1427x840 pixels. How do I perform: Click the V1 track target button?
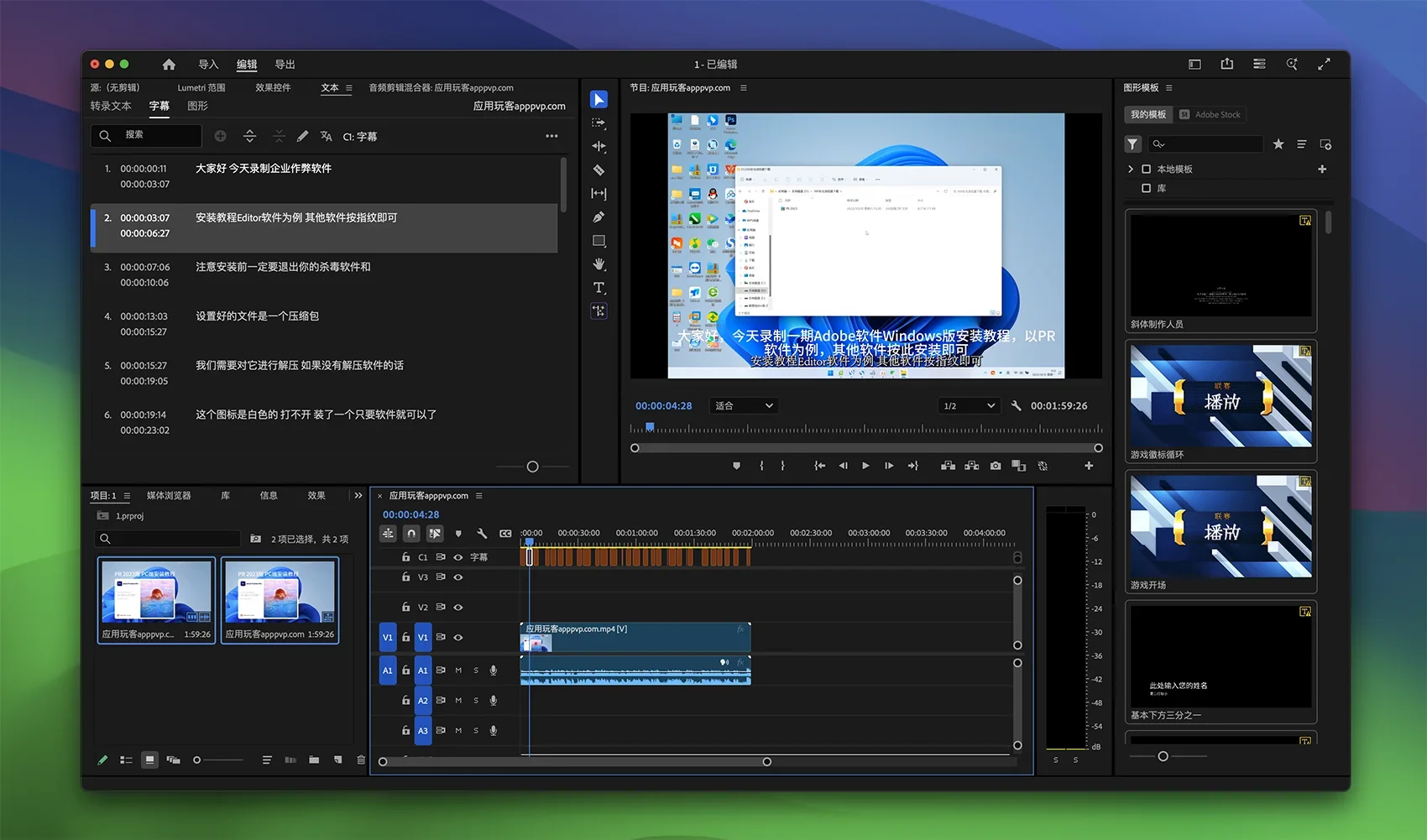click(423, 638)
